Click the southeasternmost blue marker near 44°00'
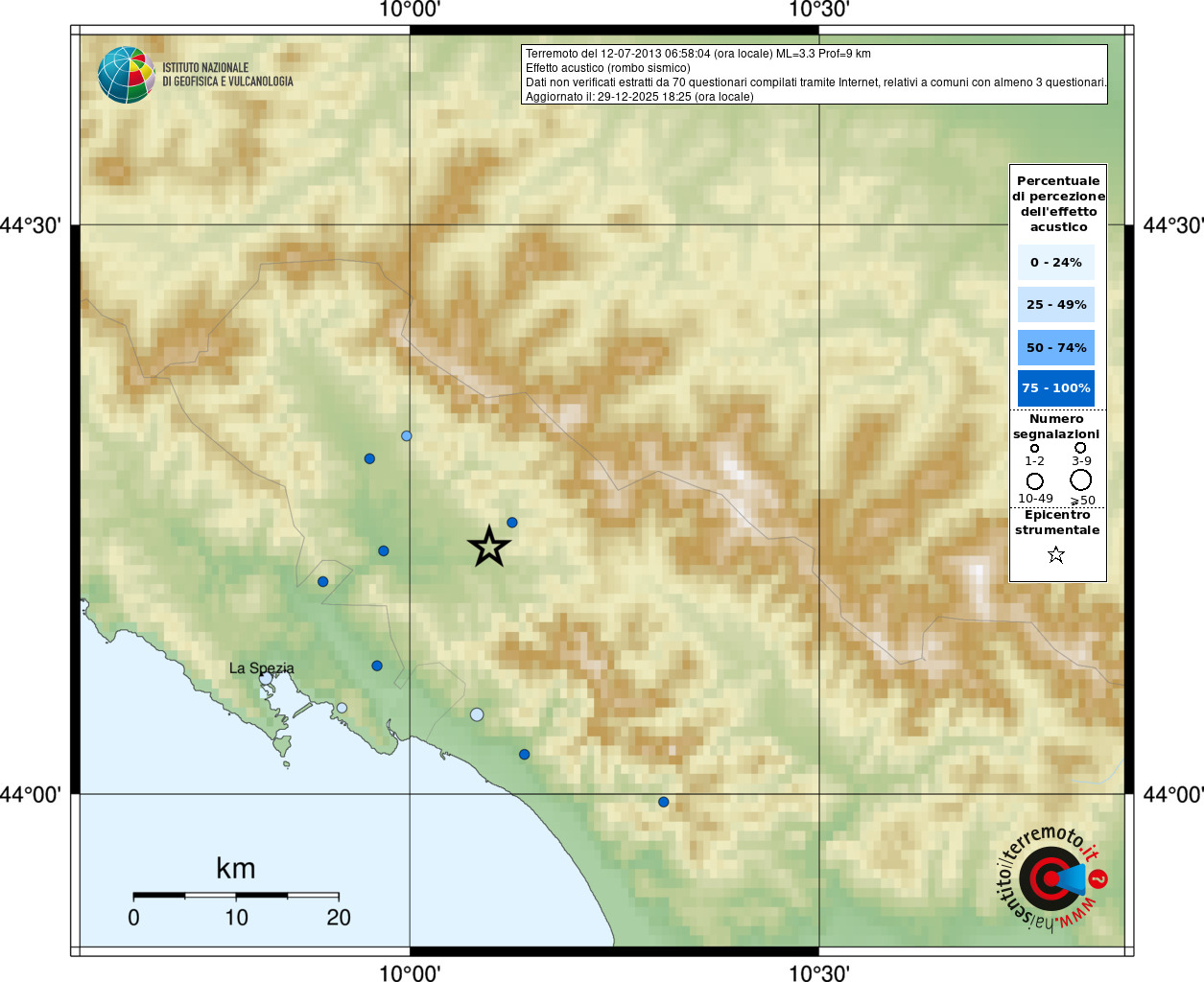 (x=663, y=802)
